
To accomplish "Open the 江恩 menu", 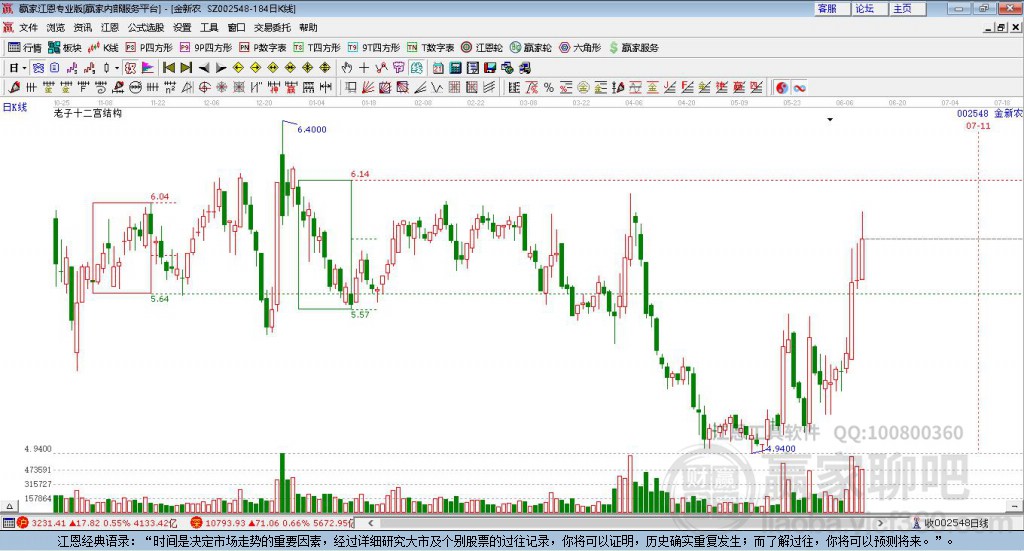I will click(110, 27).
